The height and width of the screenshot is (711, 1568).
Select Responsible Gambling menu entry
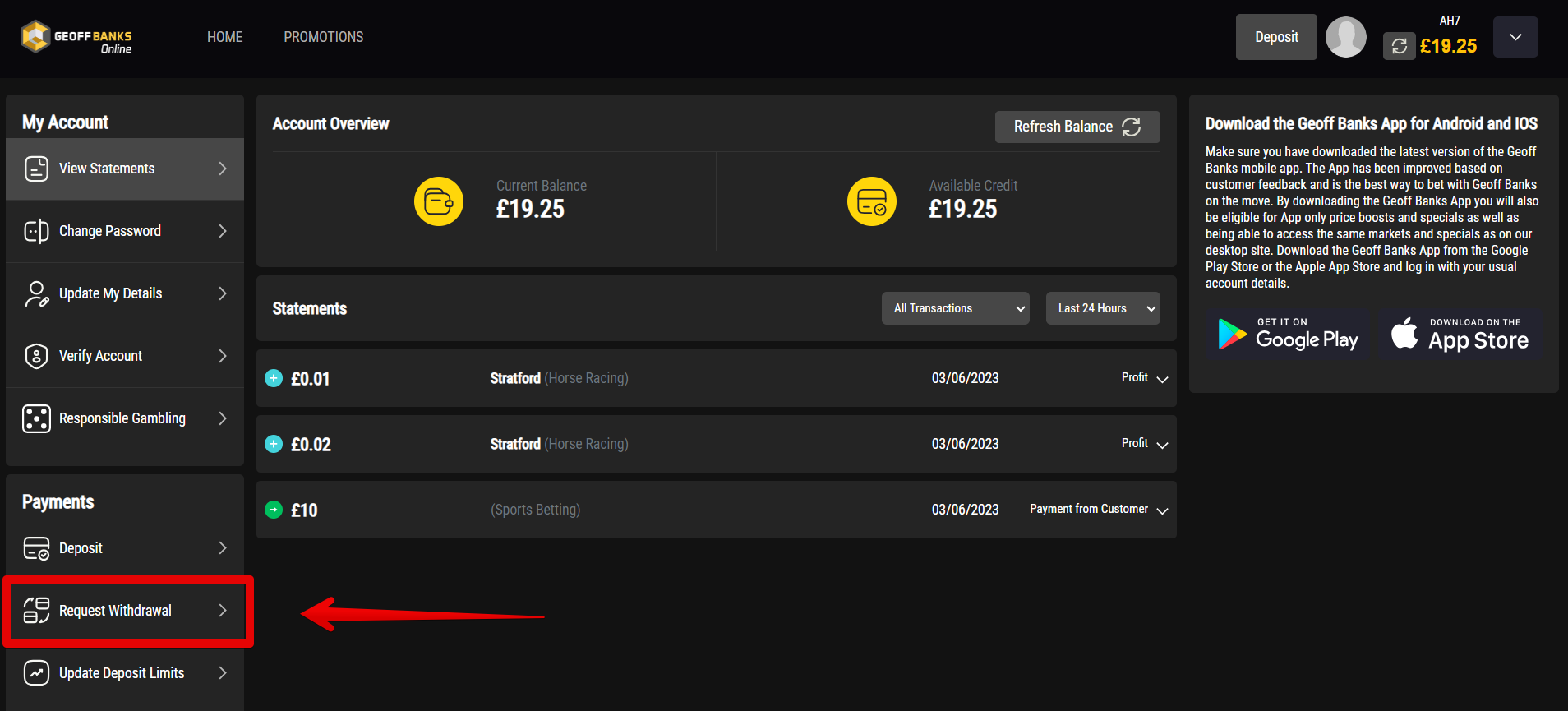pos(125,418)
